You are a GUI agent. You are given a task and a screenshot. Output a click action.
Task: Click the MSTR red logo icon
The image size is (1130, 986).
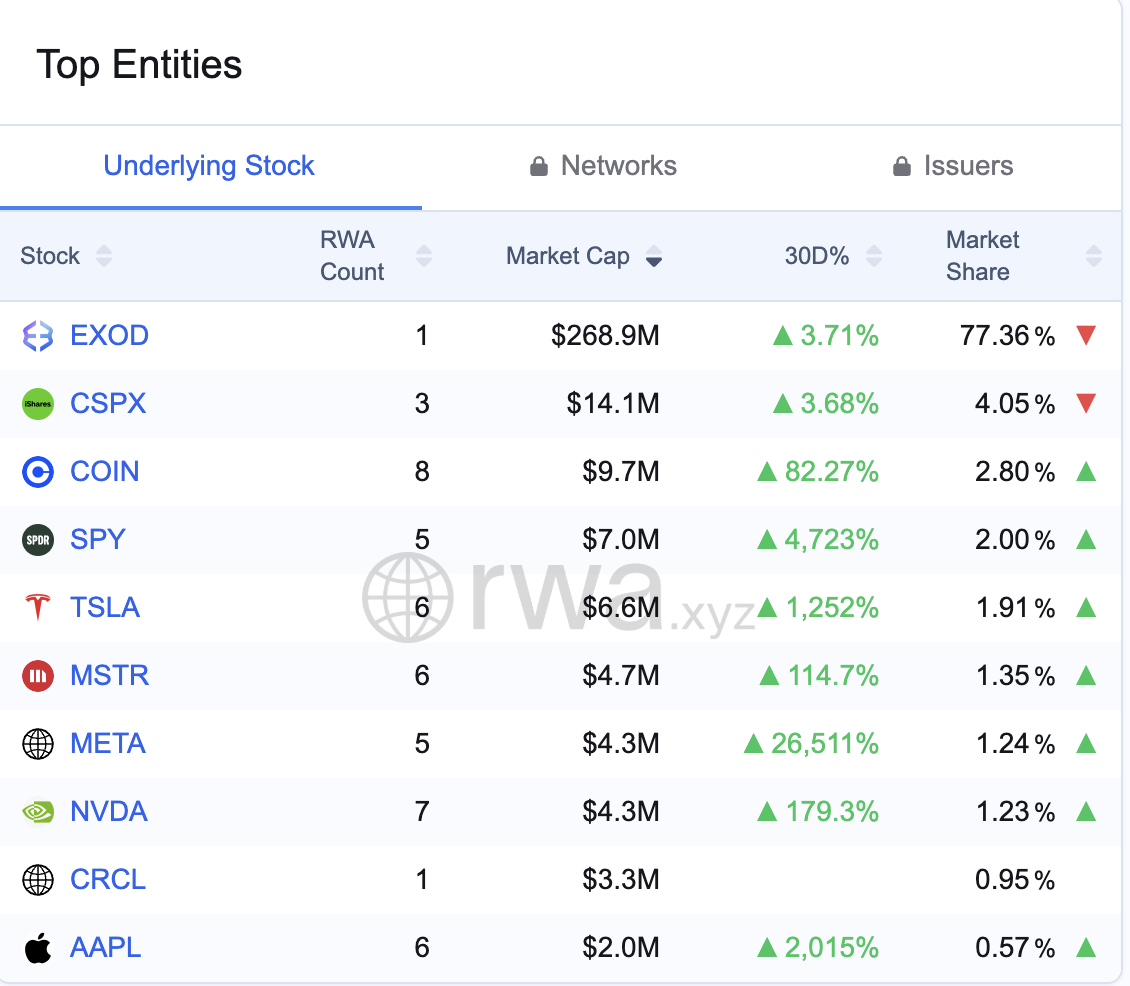pos(37,676)
